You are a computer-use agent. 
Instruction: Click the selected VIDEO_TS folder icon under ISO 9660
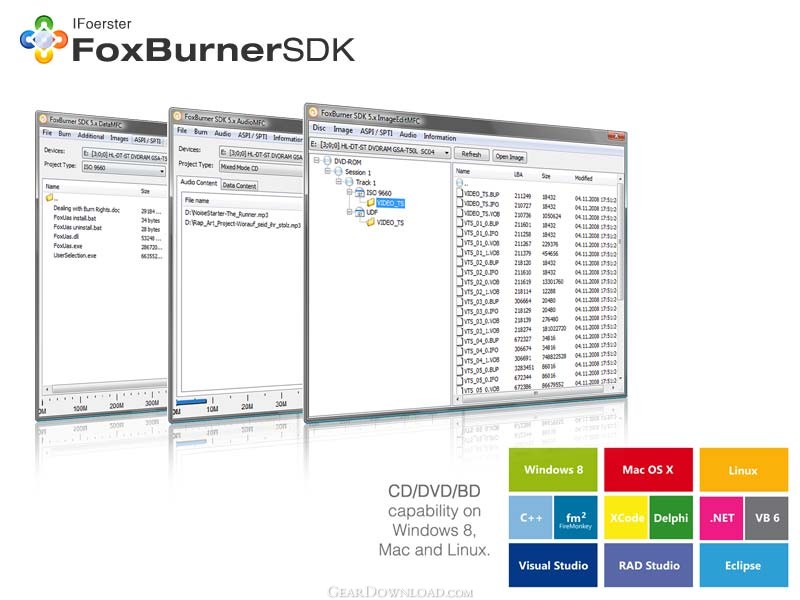point(371,203)
